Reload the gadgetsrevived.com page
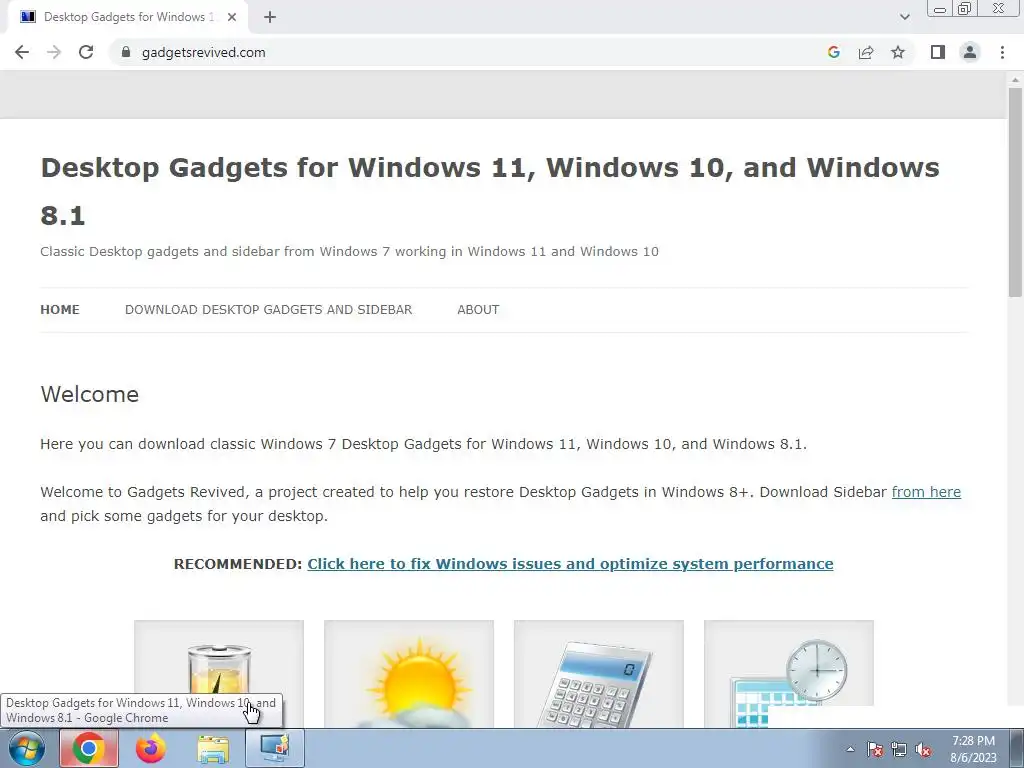 click(86, 52)
